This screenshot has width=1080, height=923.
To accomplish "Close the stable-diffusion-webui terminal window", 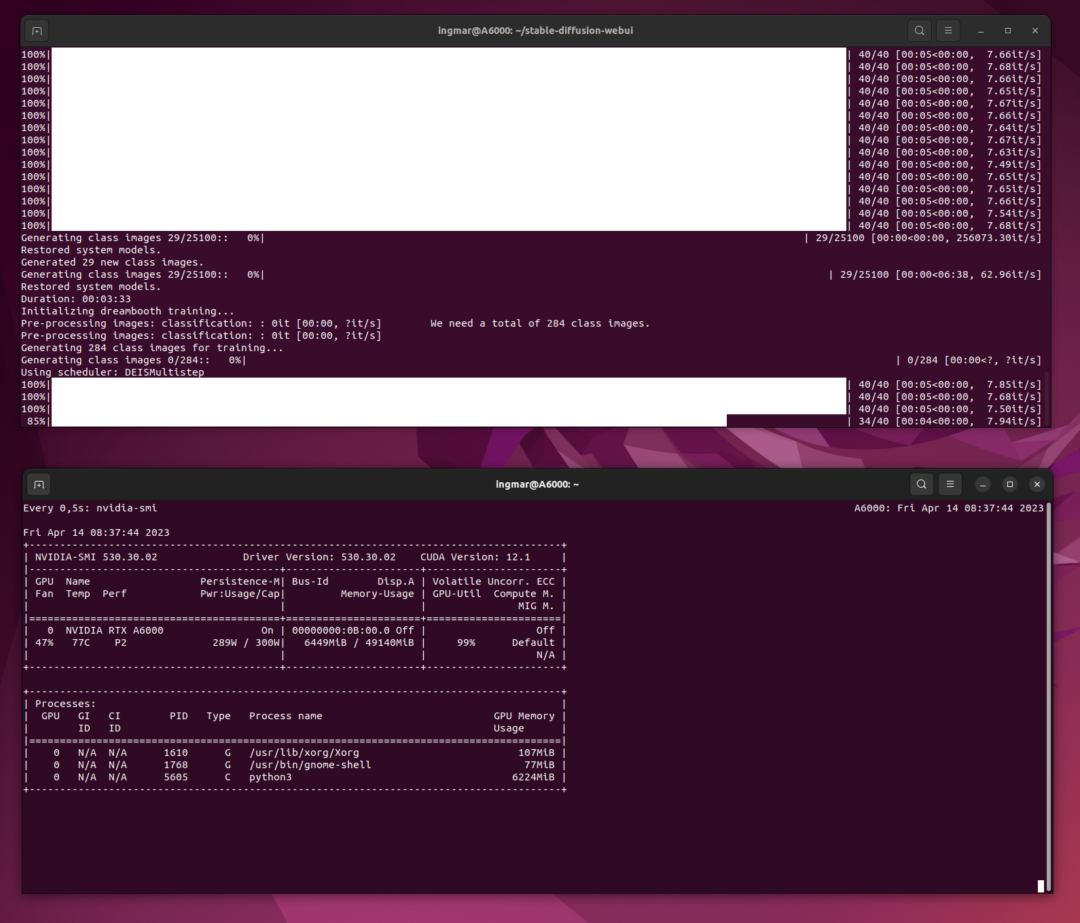I will pos(1035,31).
